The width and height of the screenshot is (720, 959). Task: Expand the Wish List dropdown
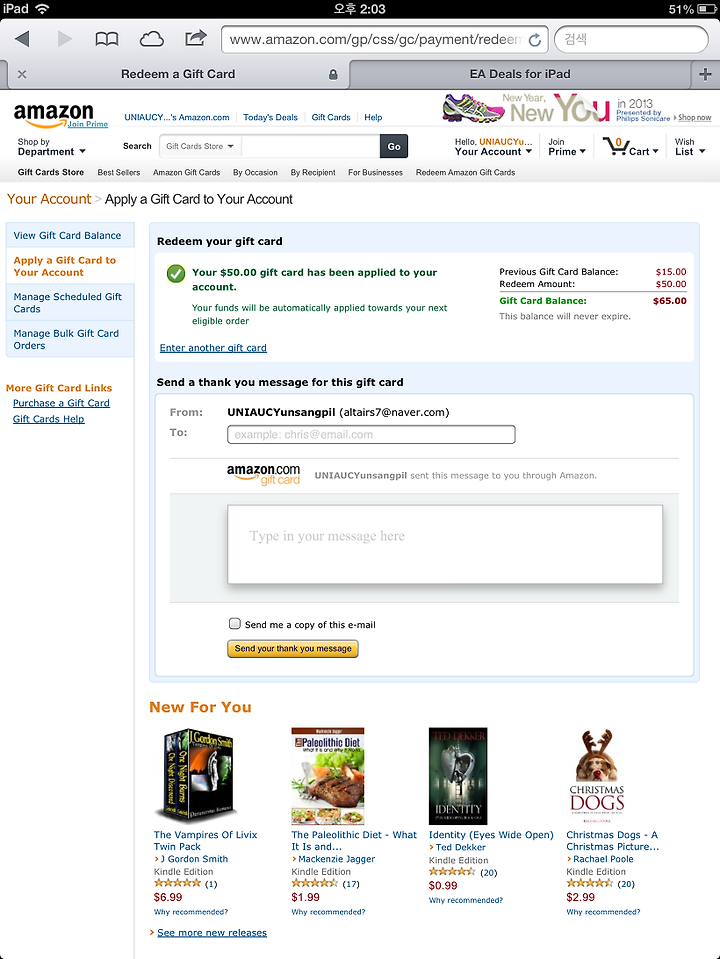coord(690,147)
